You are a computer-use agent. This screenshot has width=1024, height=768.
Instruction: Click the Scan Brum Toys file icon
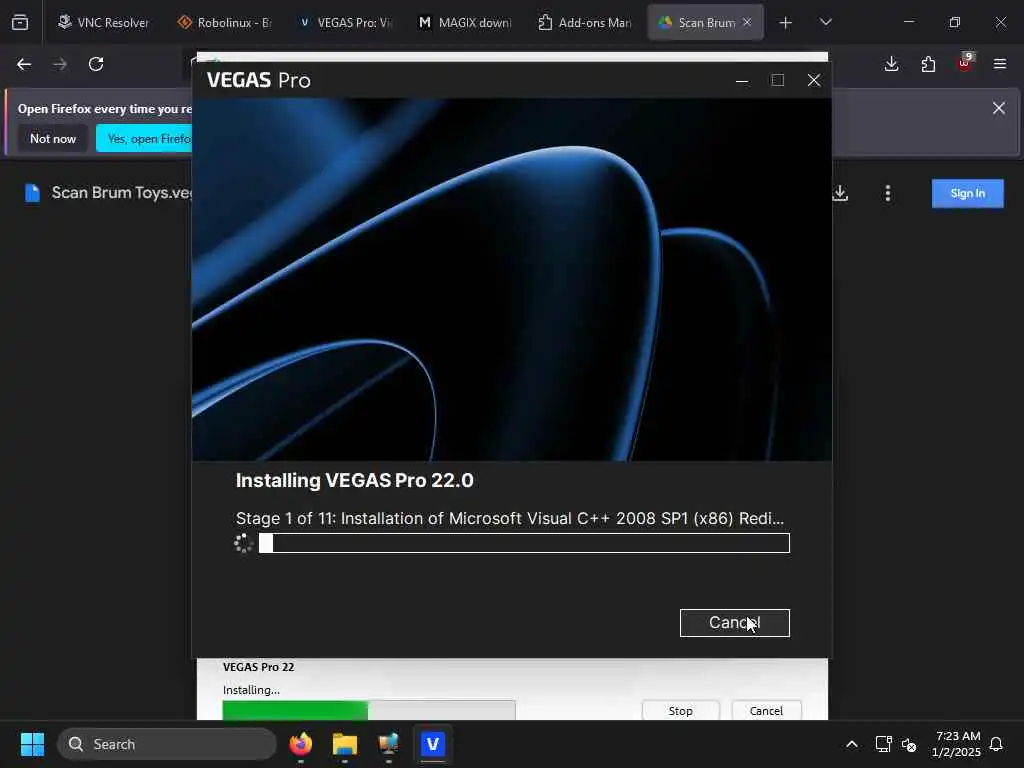(x=33, y=193)
